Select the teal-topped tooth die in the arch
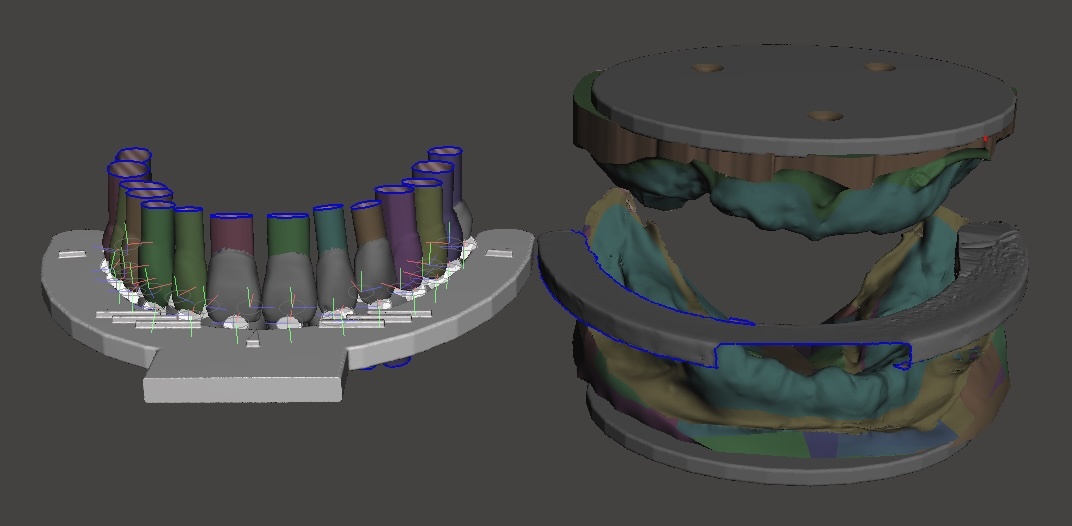This screenshot has width=1072, height=526. pyautogui.click(x=333, y=259)
